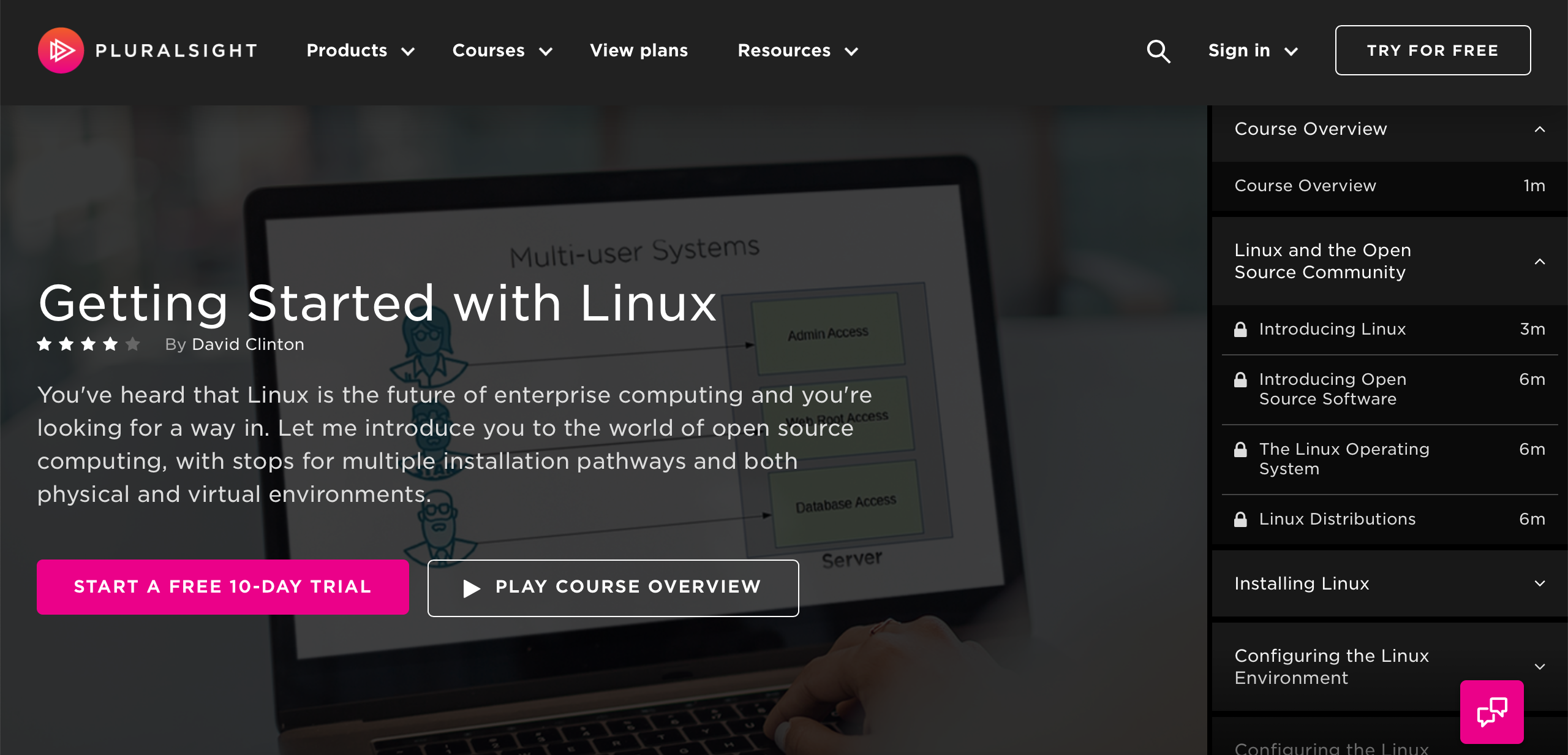The height and width of the screenshot is (755, 1568).
Task: Open the Products dropdown menu
Action: click(x=363, y=50)
